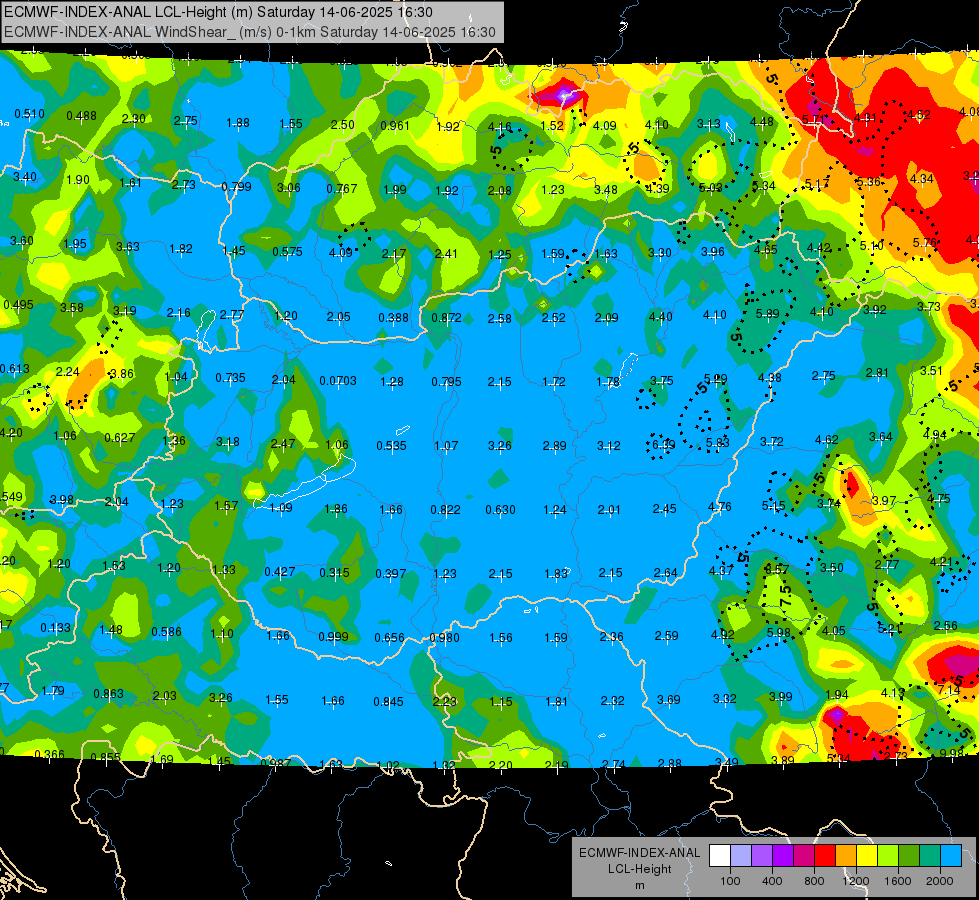This screenshot has width=979, height=900.
Task: Click the magenta legend swatch
Action: (804, 856)
